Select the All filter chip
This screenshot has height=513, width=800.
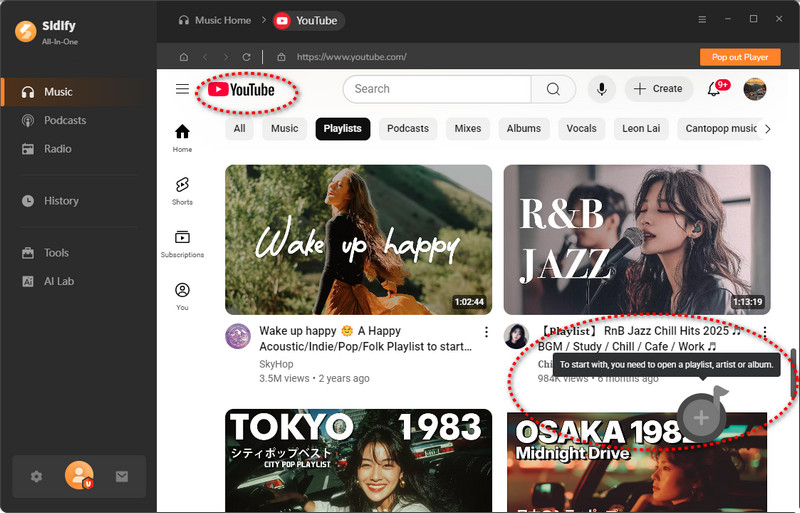point(239,129)
